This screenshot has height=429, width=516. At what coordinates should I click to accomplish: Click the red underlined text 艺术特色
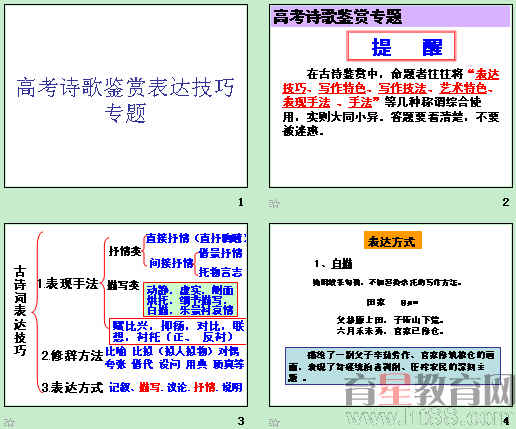pyautogui.click(x=463, y=88)
